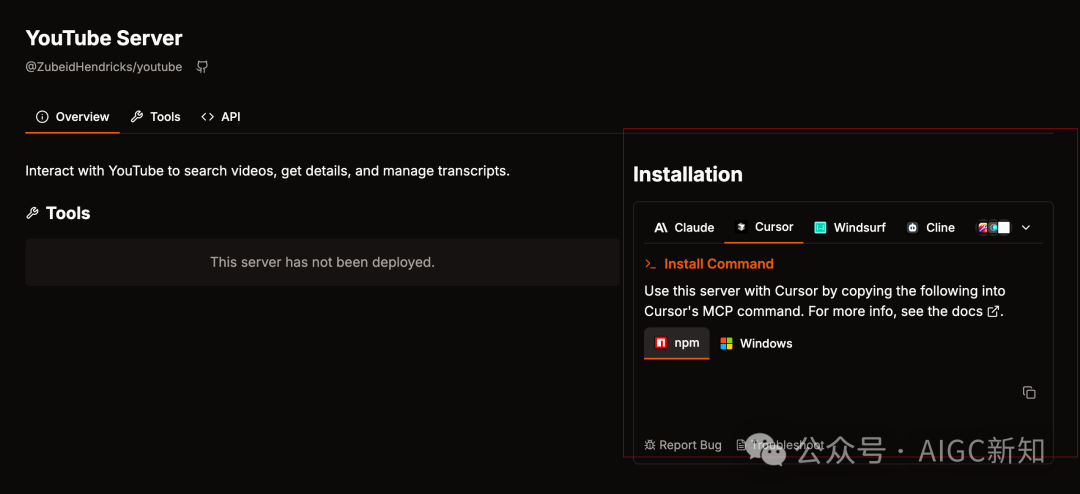Click the Report Bug link

point(683,445)
